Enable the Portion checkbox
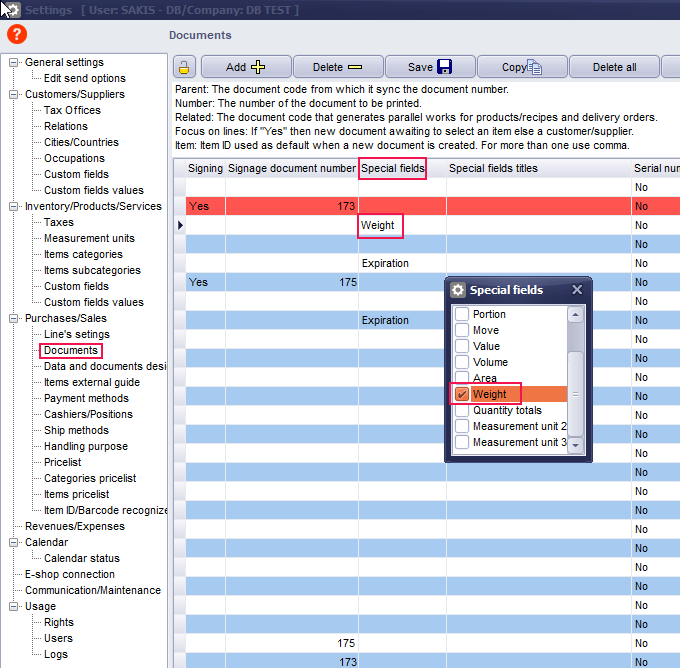680x668 pixels. point(462,314)
